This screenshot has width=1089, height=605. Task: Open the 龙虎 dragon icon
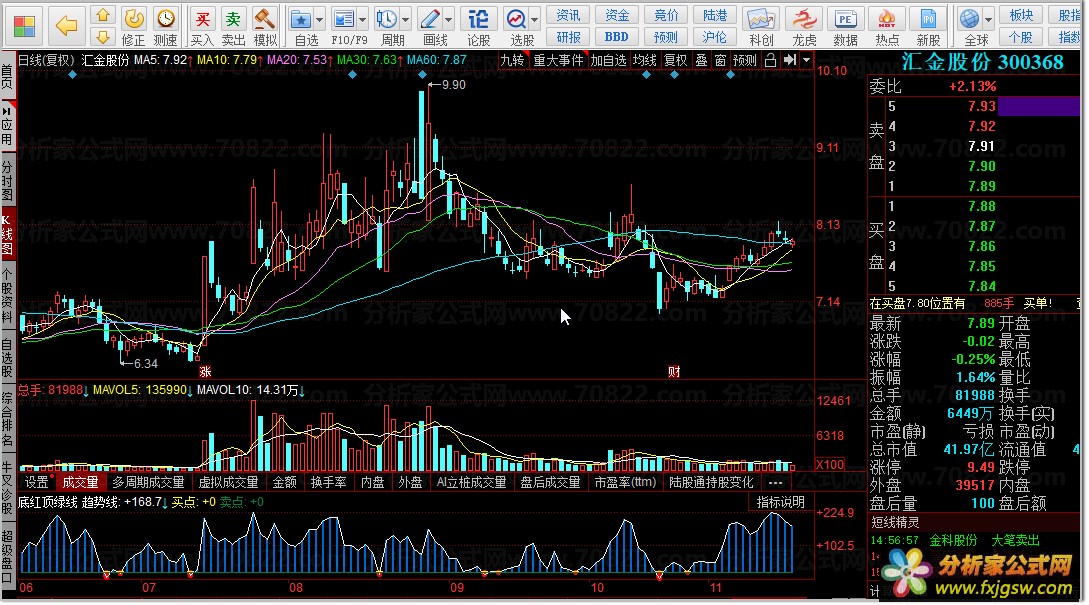(x=804, y=26)
